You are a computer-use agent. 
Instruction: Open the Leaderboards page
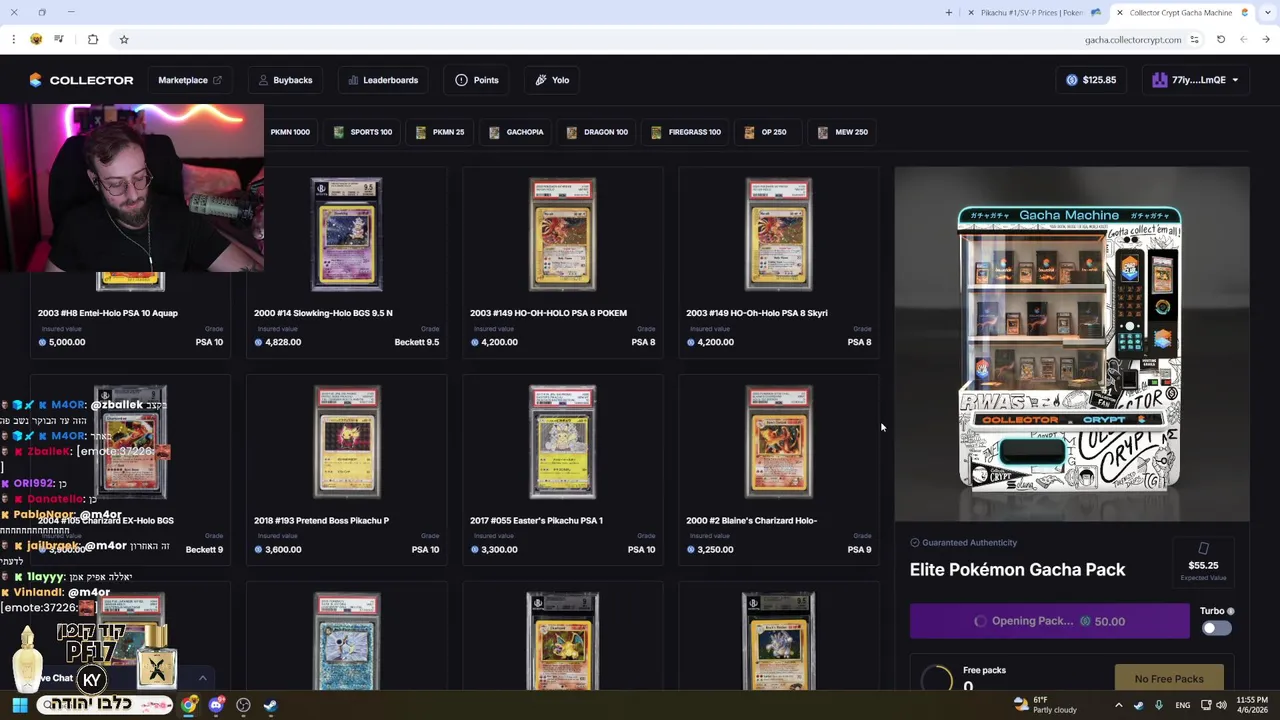pos(383,80)
